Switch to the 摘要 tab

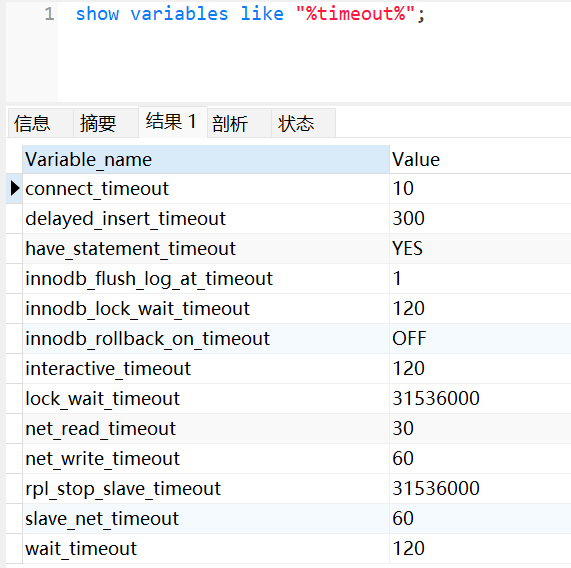click(106, 123)
